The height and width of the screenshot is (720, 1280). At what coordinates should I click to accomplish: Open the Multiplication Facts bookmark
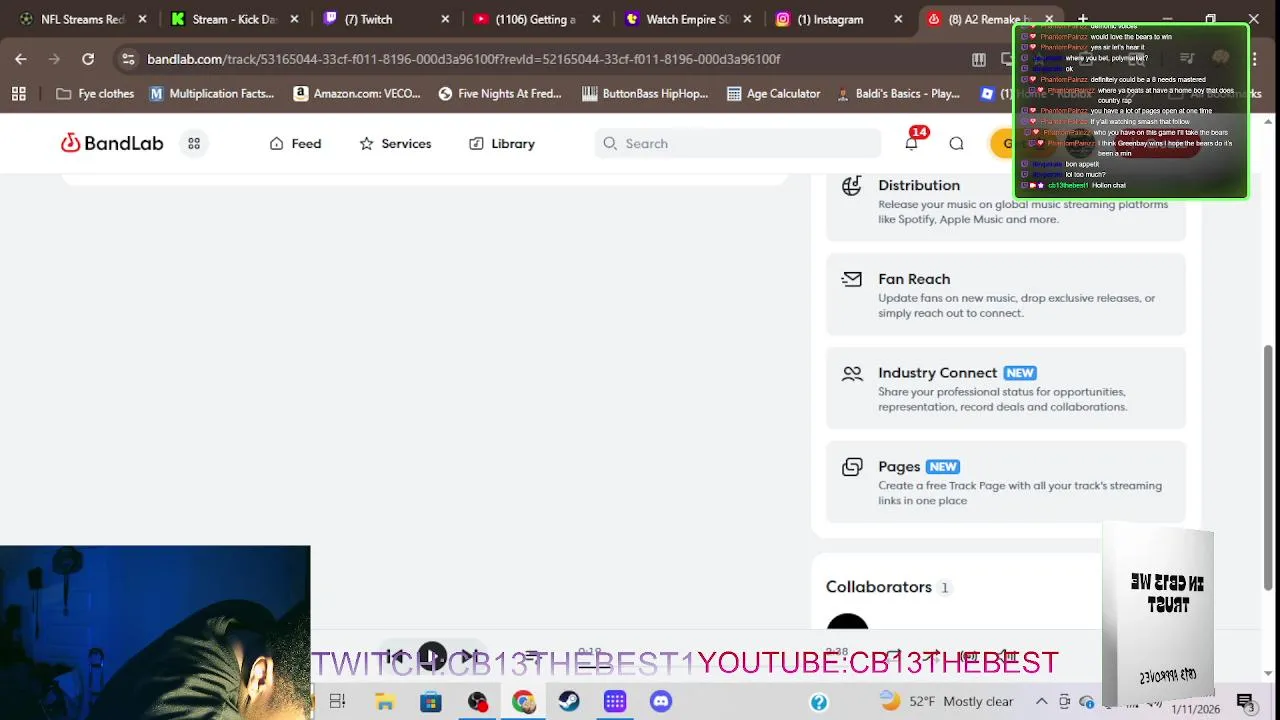click(x=212, y=93)
